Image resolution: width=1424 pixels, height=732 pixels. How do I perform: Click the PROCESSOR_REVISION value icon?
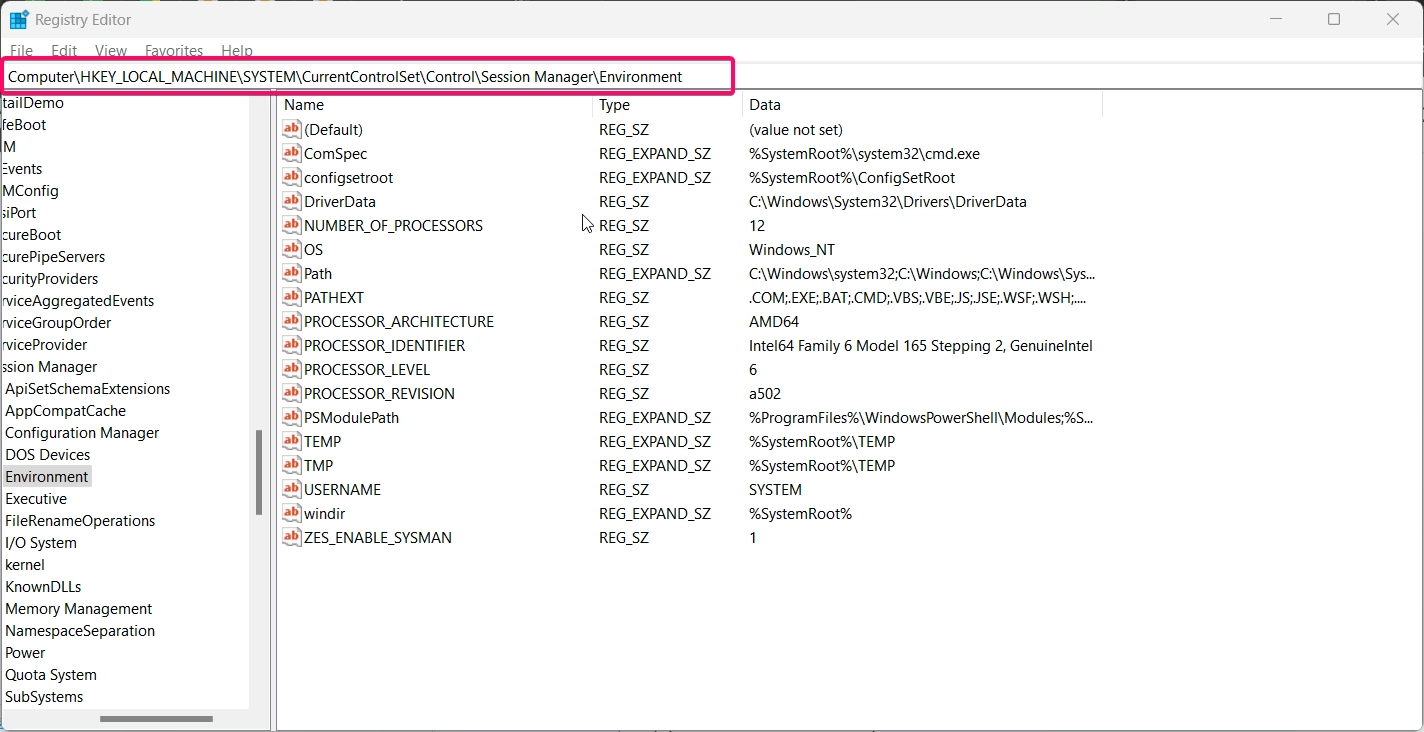click(291, 393)
